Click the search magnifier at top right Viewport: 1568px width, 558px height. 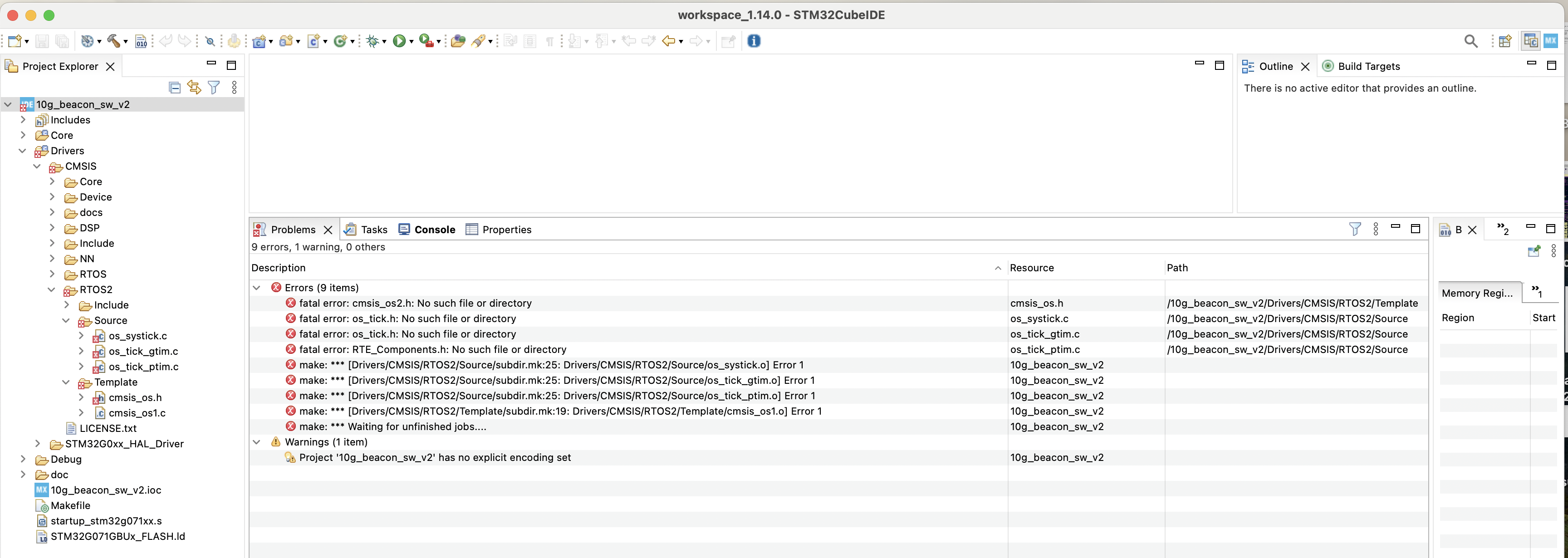coord(1470,41)
